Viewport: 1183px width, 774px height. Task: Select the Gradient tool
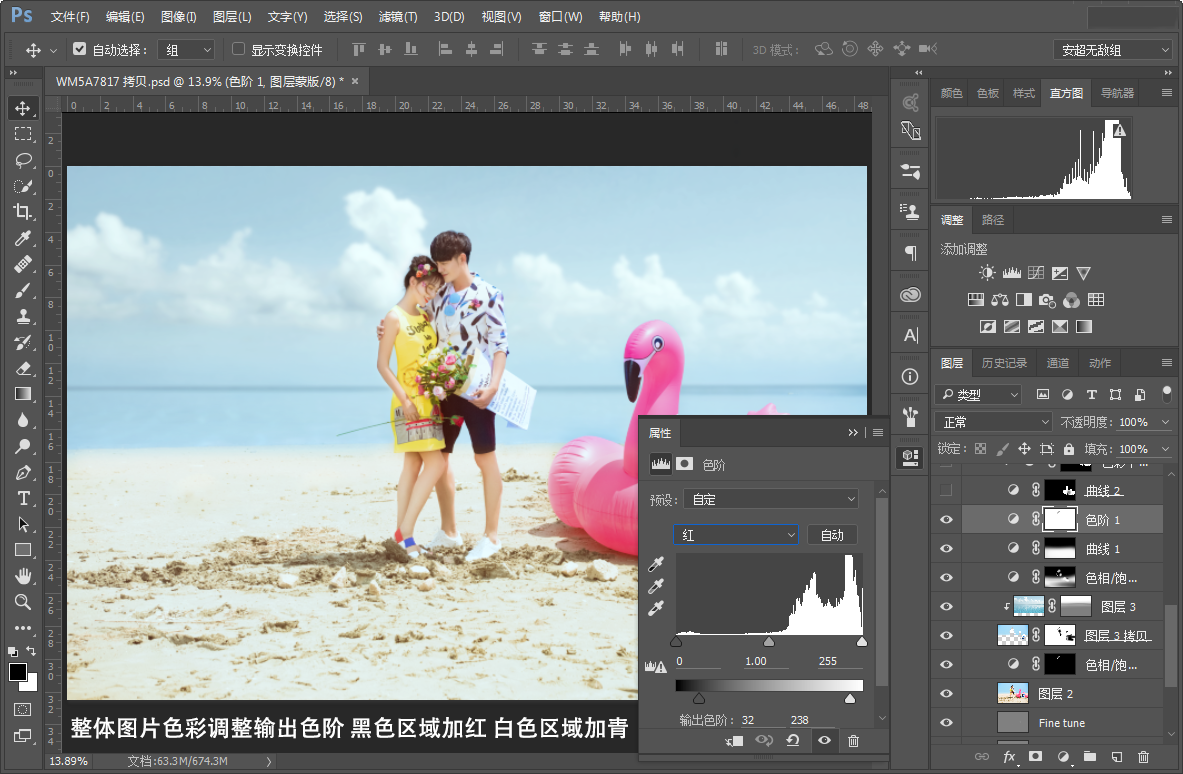click(23, 394)
